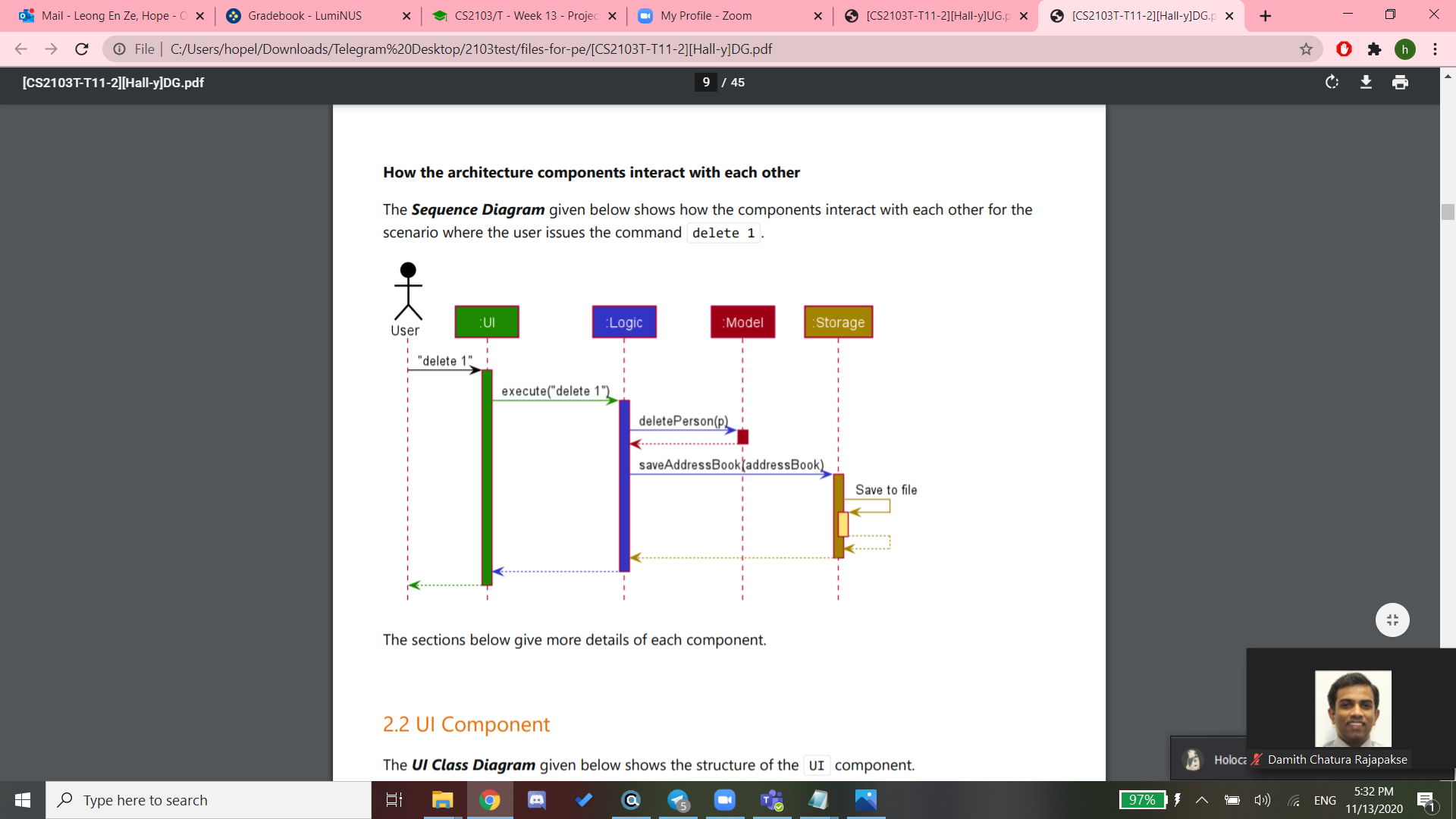The image size is (1456, 819).
Task: Toggle the volume speaker icon
Action: click(1262, 800)
